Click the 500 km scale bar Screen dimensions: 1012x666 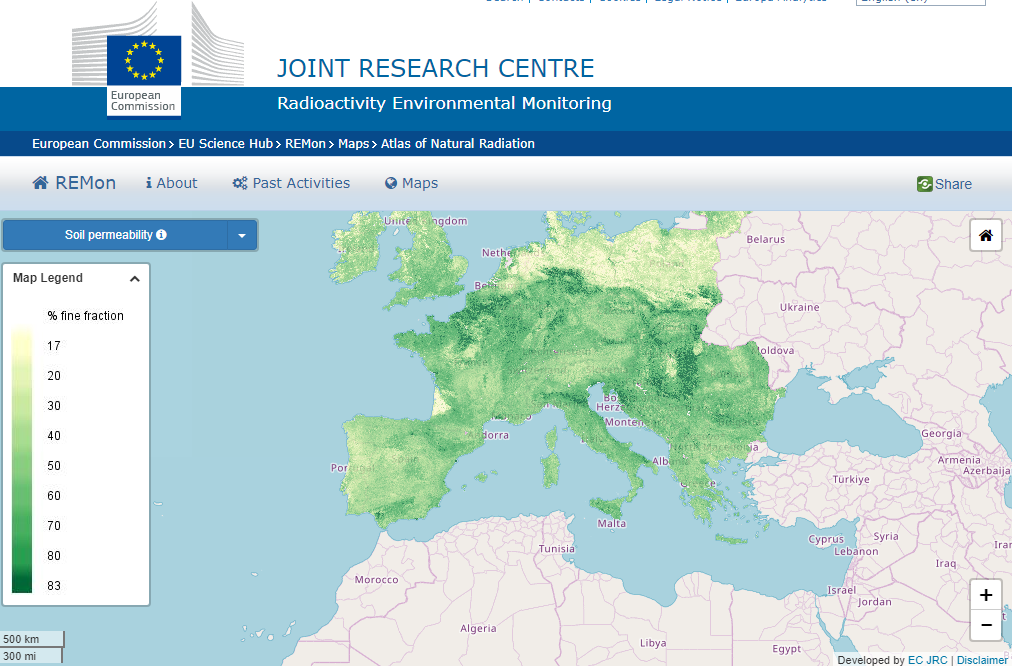[x=32, y=639]
